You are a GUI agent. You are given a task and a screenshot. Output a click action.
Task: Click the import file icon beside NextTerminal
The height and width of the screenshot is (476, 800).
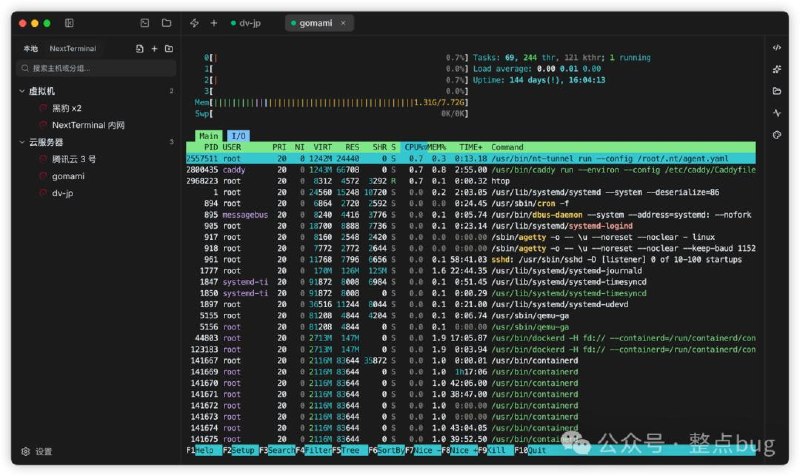click(x=140, y=48)
